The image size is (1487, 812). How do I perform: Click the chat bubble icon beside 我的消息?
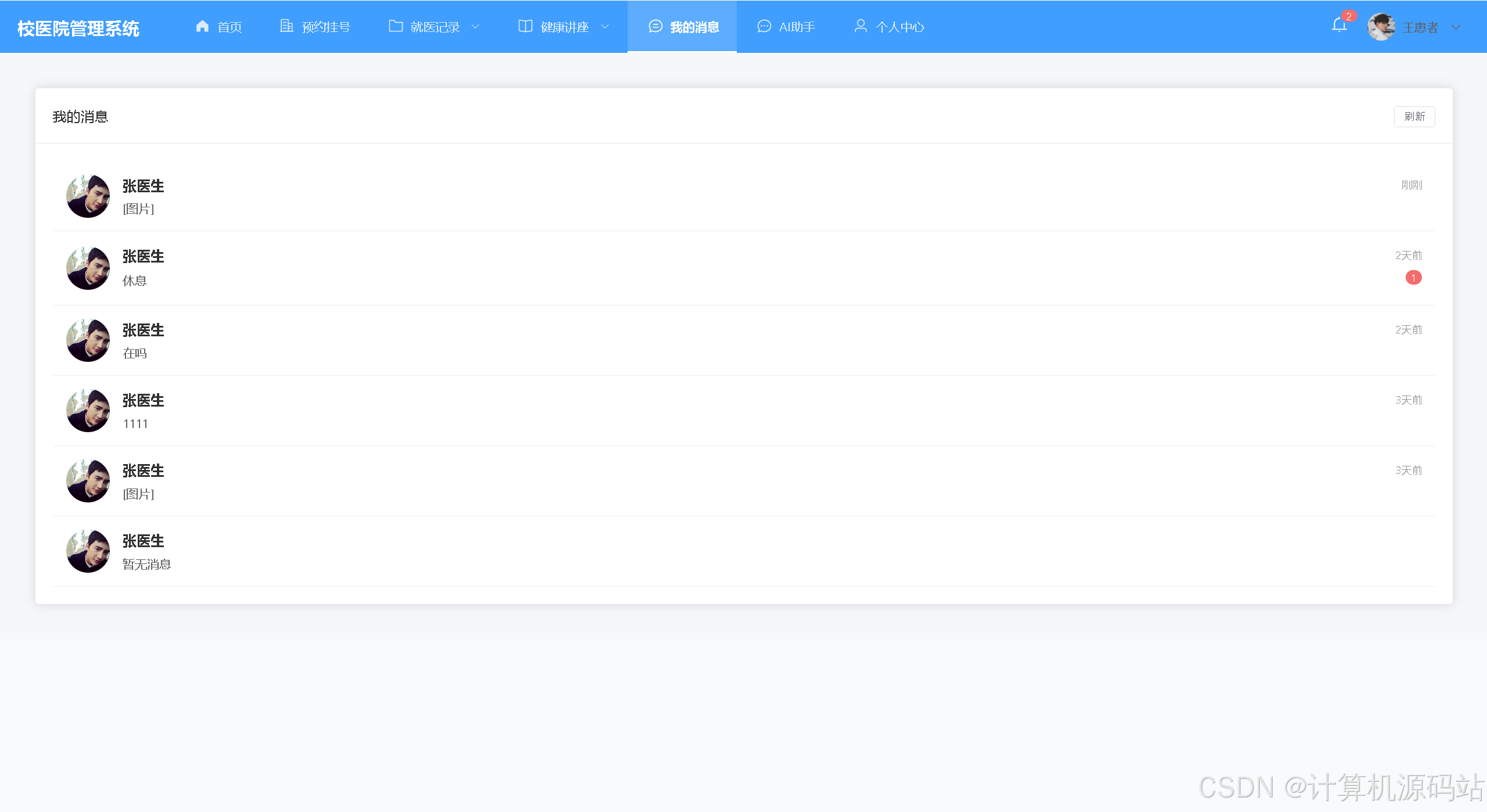pos(655,26)
